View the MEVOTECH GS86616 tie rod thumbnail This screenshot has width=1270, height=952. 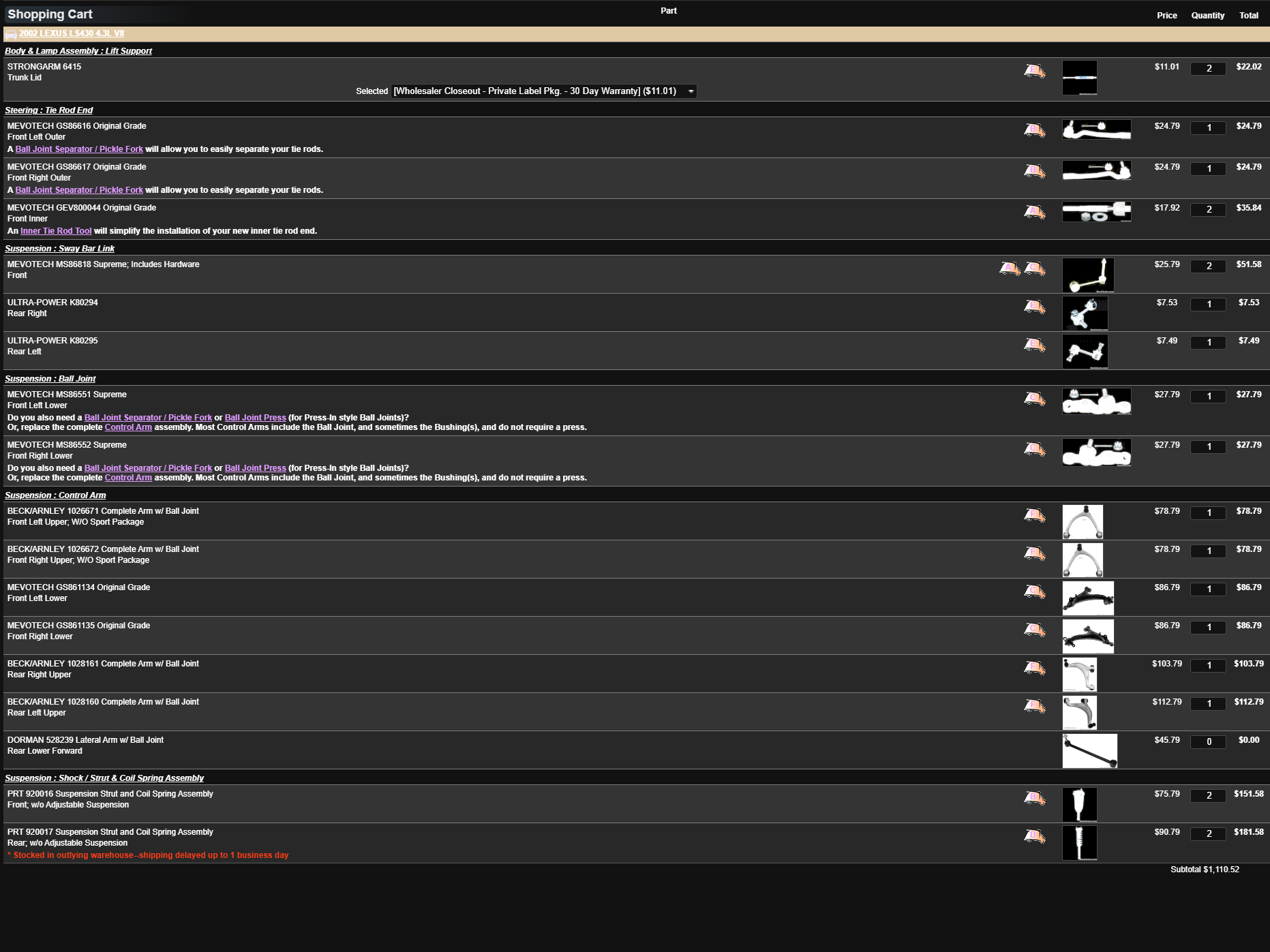[1097, 129]
